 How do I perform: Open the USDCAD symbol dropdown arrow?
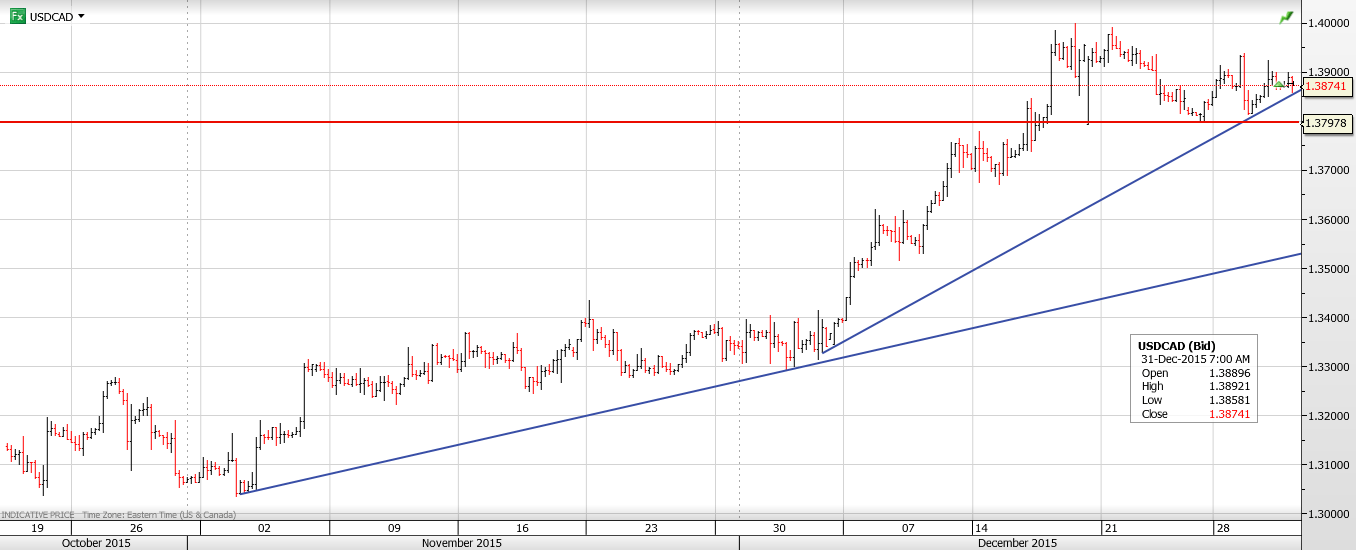[81, 16]
